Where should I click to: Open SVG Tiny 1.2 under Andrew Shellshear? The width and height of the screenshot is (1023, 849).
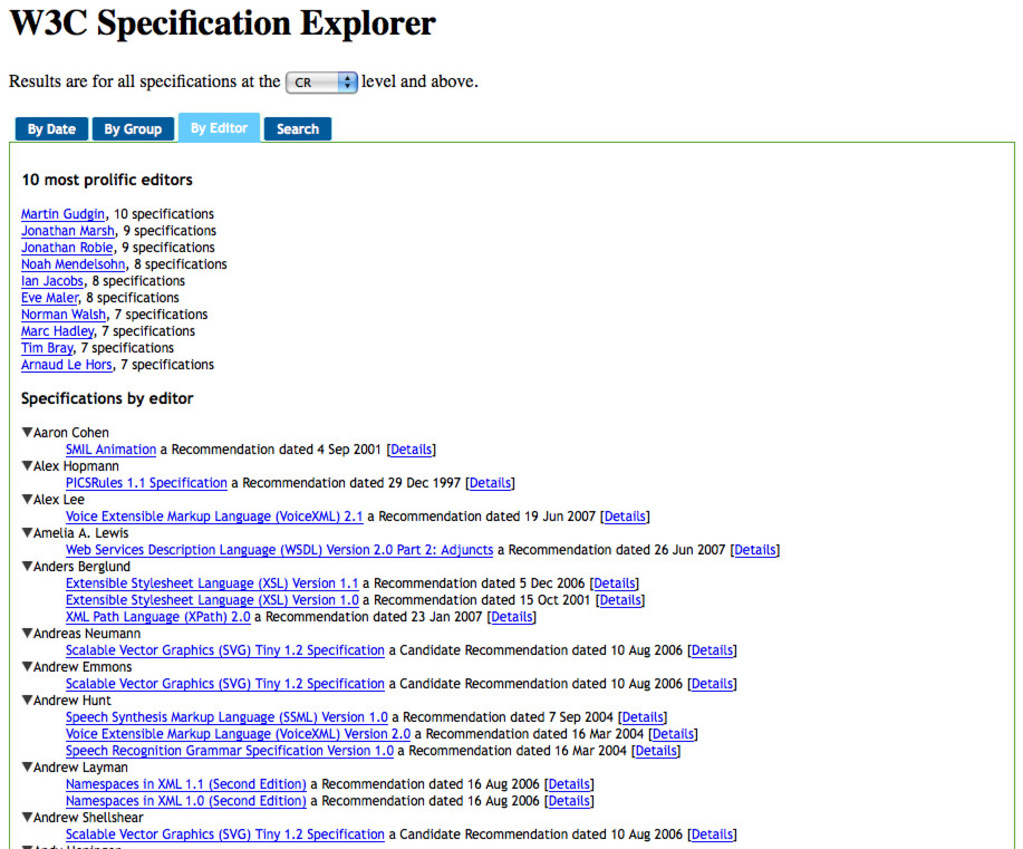(x=225, y=835)
